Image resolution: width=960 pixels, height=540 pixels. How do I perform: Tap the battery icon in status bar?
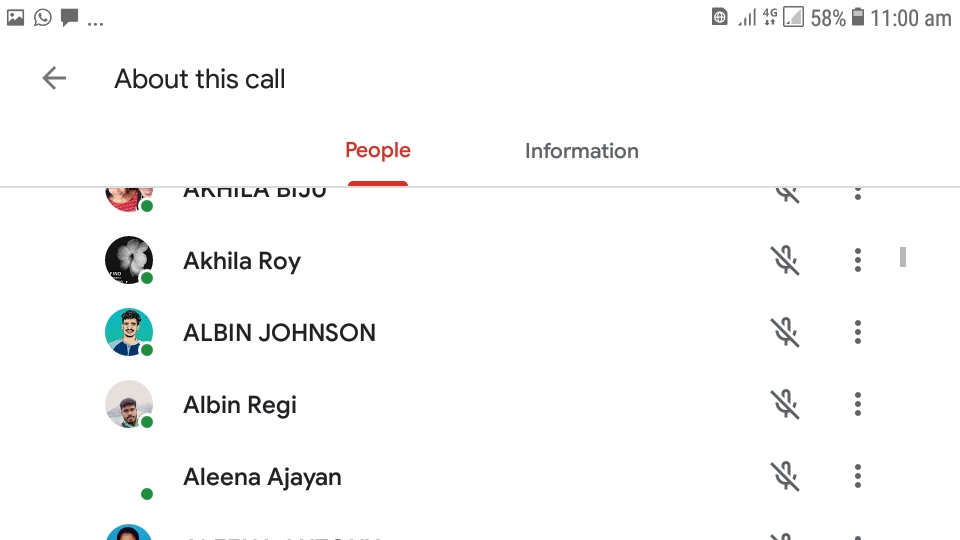[x=857, y=17]
